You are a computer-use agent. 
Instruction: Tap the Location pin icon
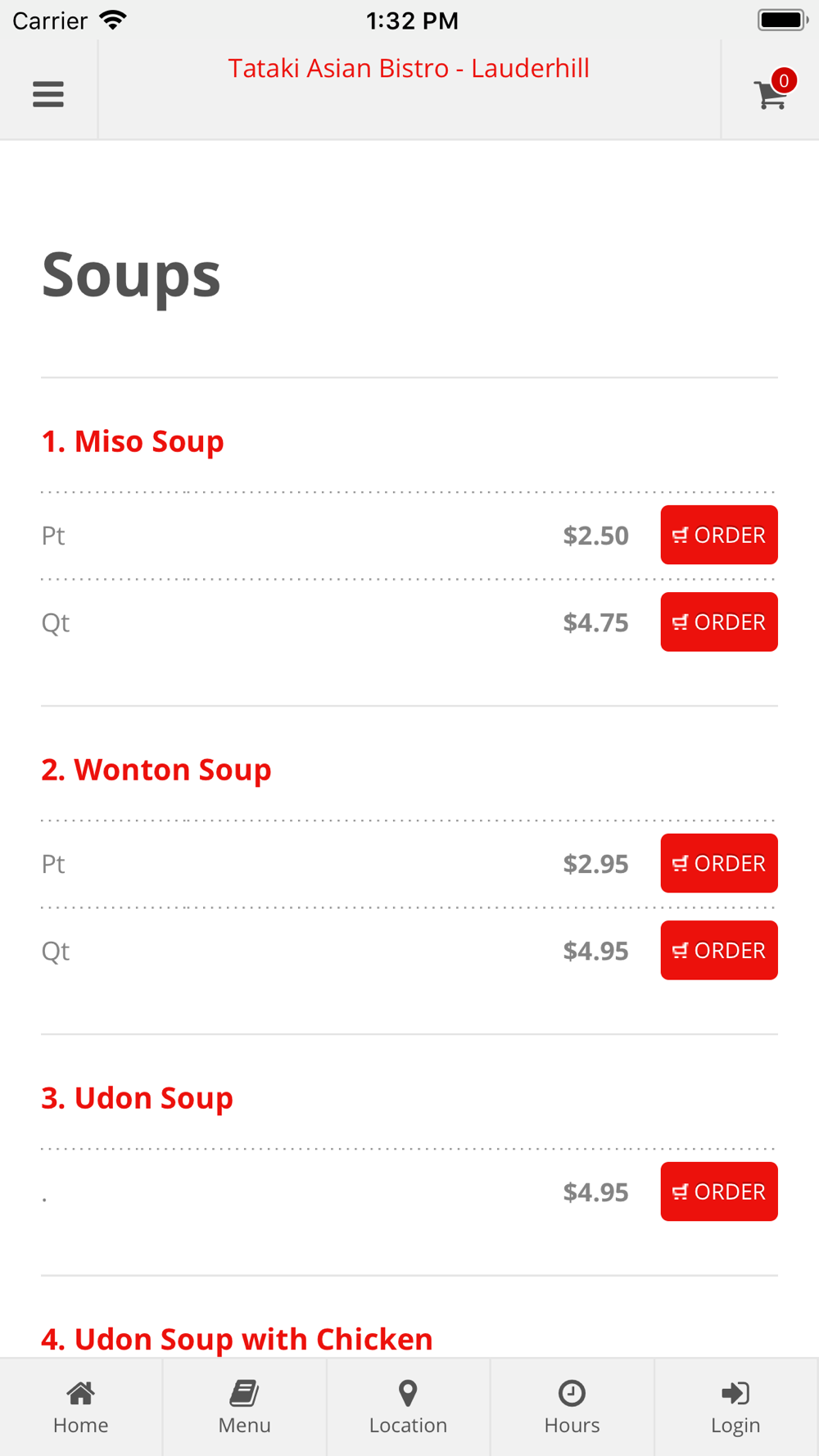click(x=408, y=1392)
